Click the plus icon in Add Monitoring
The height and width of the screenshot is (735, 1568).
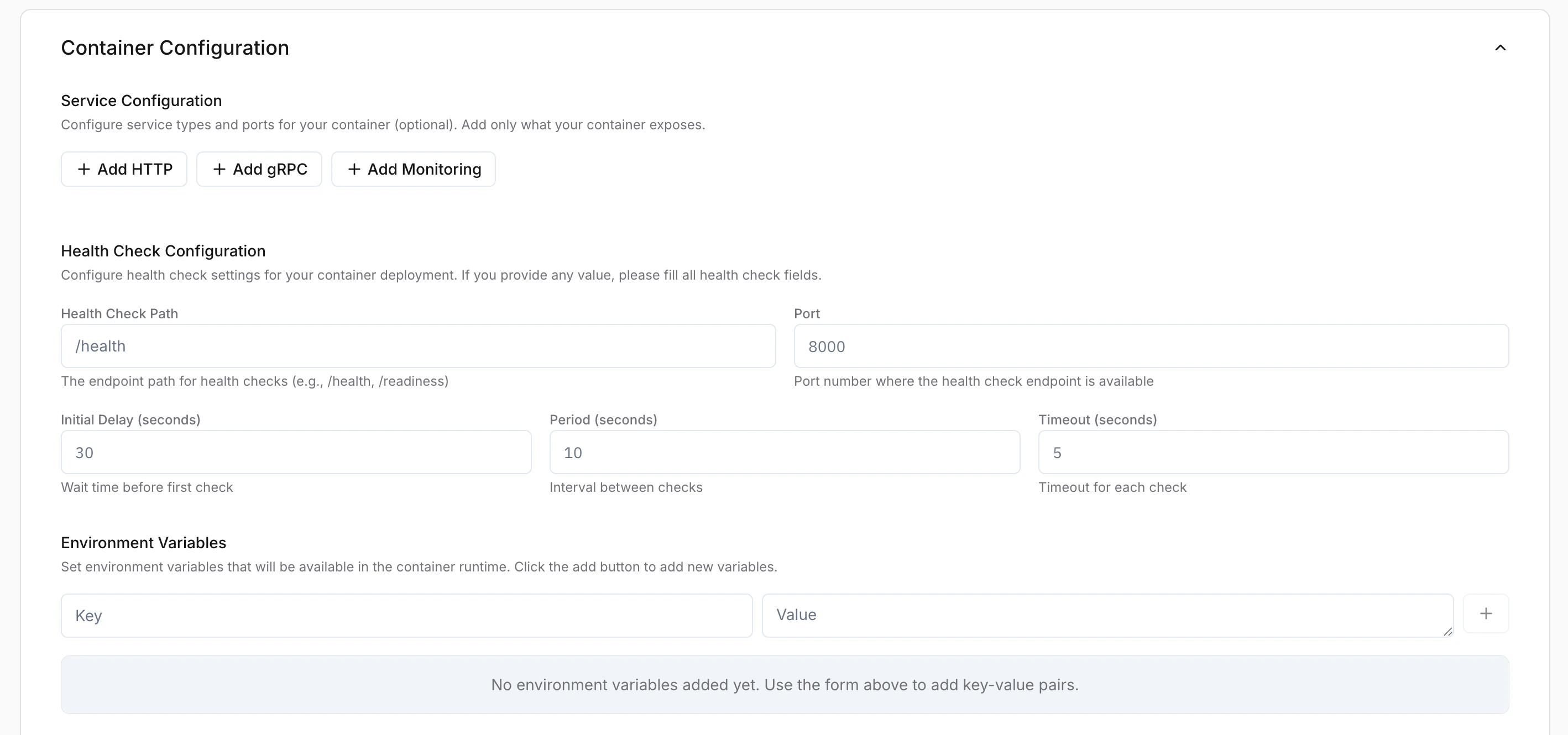point(354,169)
